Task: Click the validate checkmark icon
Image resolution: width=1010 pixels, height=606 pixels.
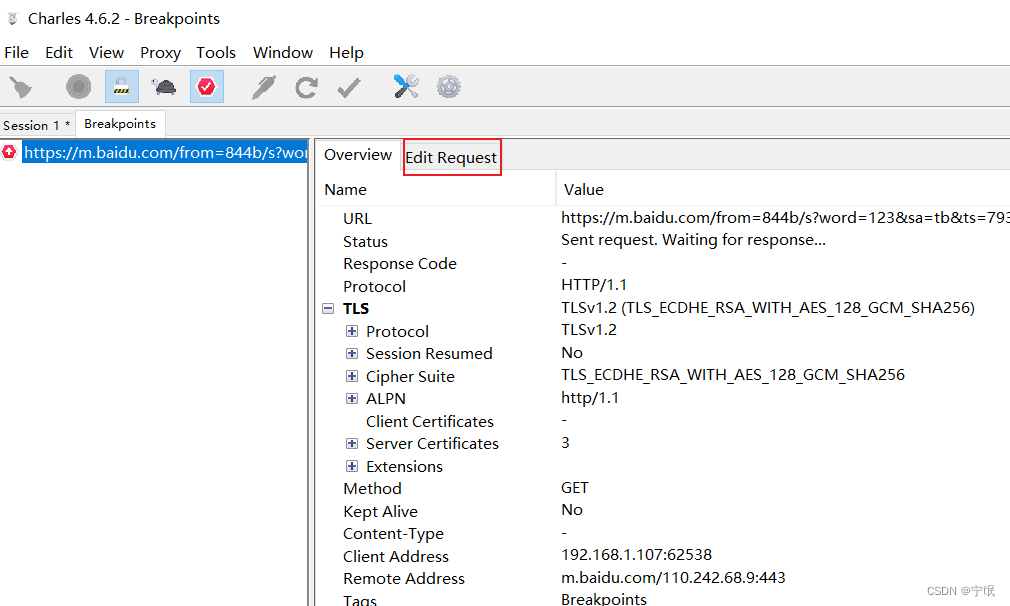Action: (x=348, y=87)
